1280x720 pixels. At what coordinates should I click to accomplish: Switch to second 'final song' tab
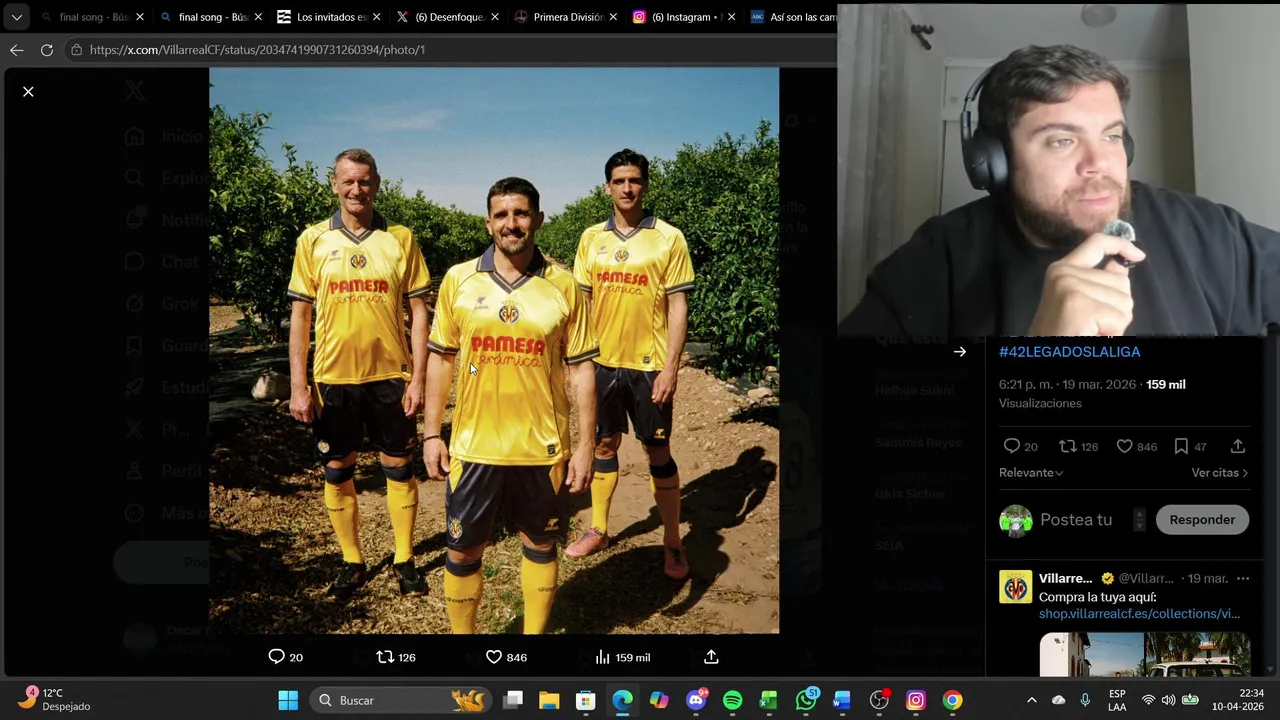[x=213, y=17]
